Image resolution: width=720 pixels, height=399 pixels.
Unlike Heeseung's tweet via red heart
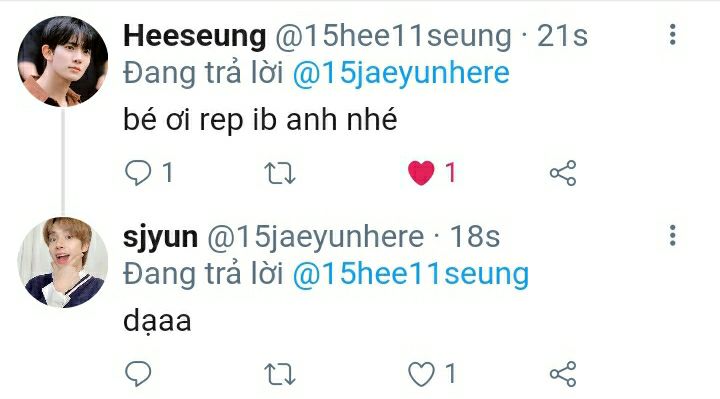[421, 173]
